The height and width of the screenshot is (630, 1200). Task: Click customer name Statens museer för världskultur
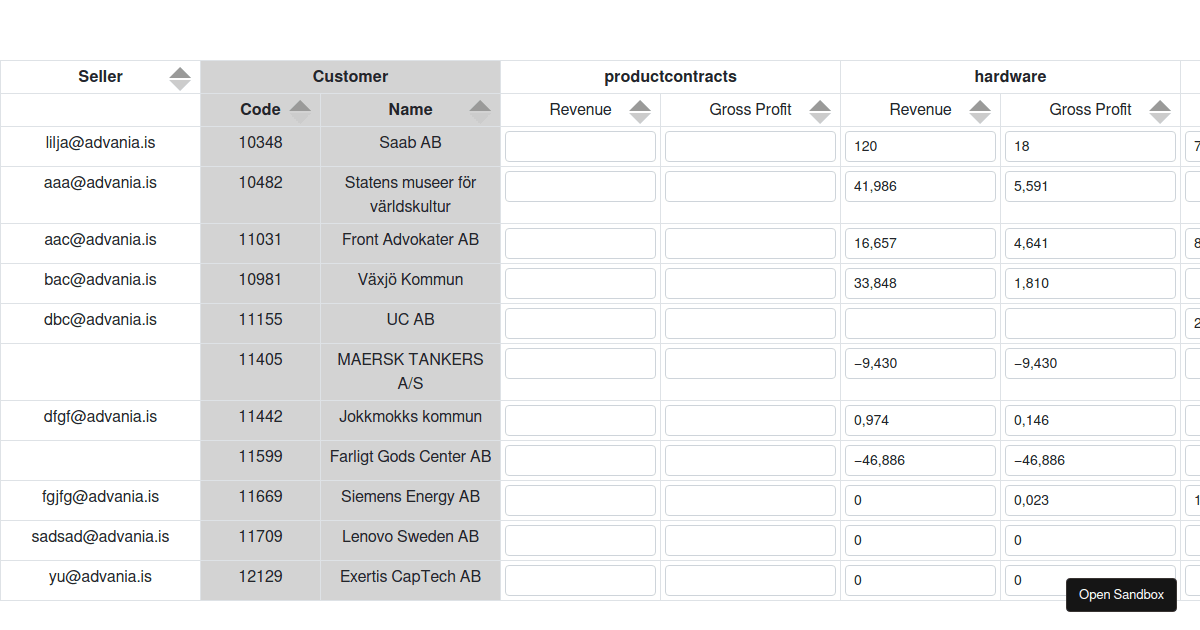coord(410,195)
